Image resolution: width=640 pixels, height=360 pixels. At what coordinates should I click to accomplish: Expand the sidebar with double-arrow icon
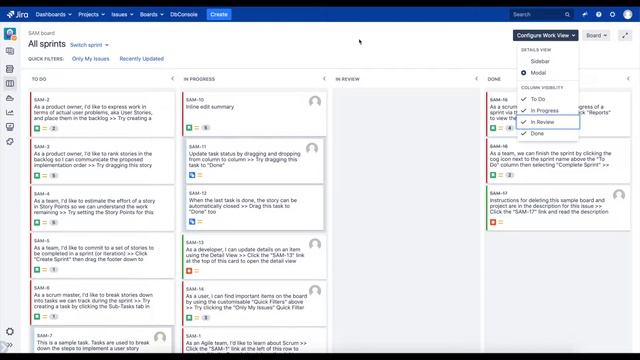(10, 345)
